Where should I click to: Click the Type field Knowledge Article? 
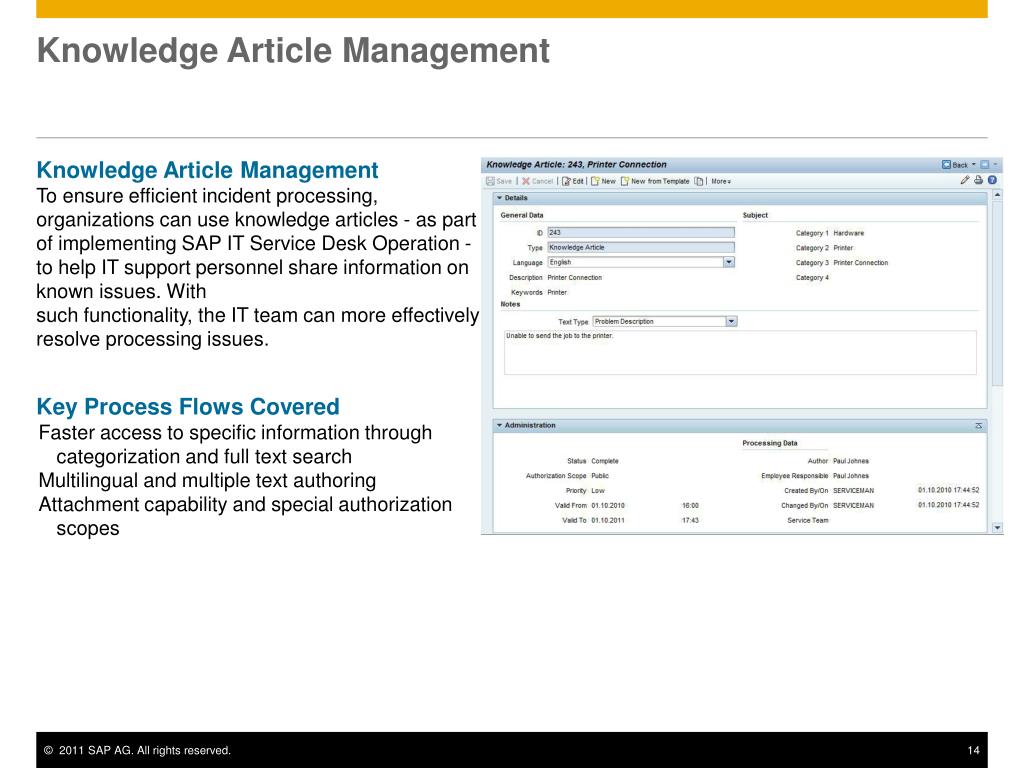pyautogui.click(x=641, y=248)
